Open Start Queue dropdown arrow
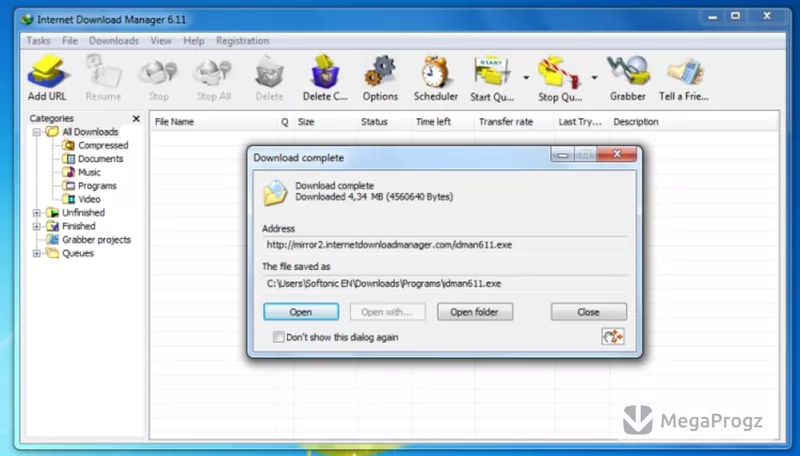This screenshot has height=456, width=800. (x=526, y=78)
